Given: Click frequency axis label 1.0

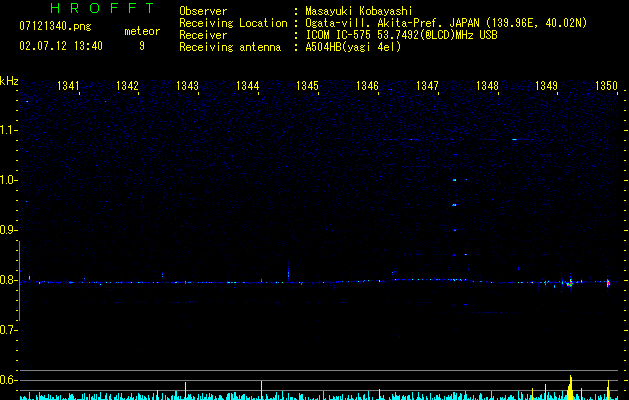Looking at the screenshot, I should pos(8,180).
